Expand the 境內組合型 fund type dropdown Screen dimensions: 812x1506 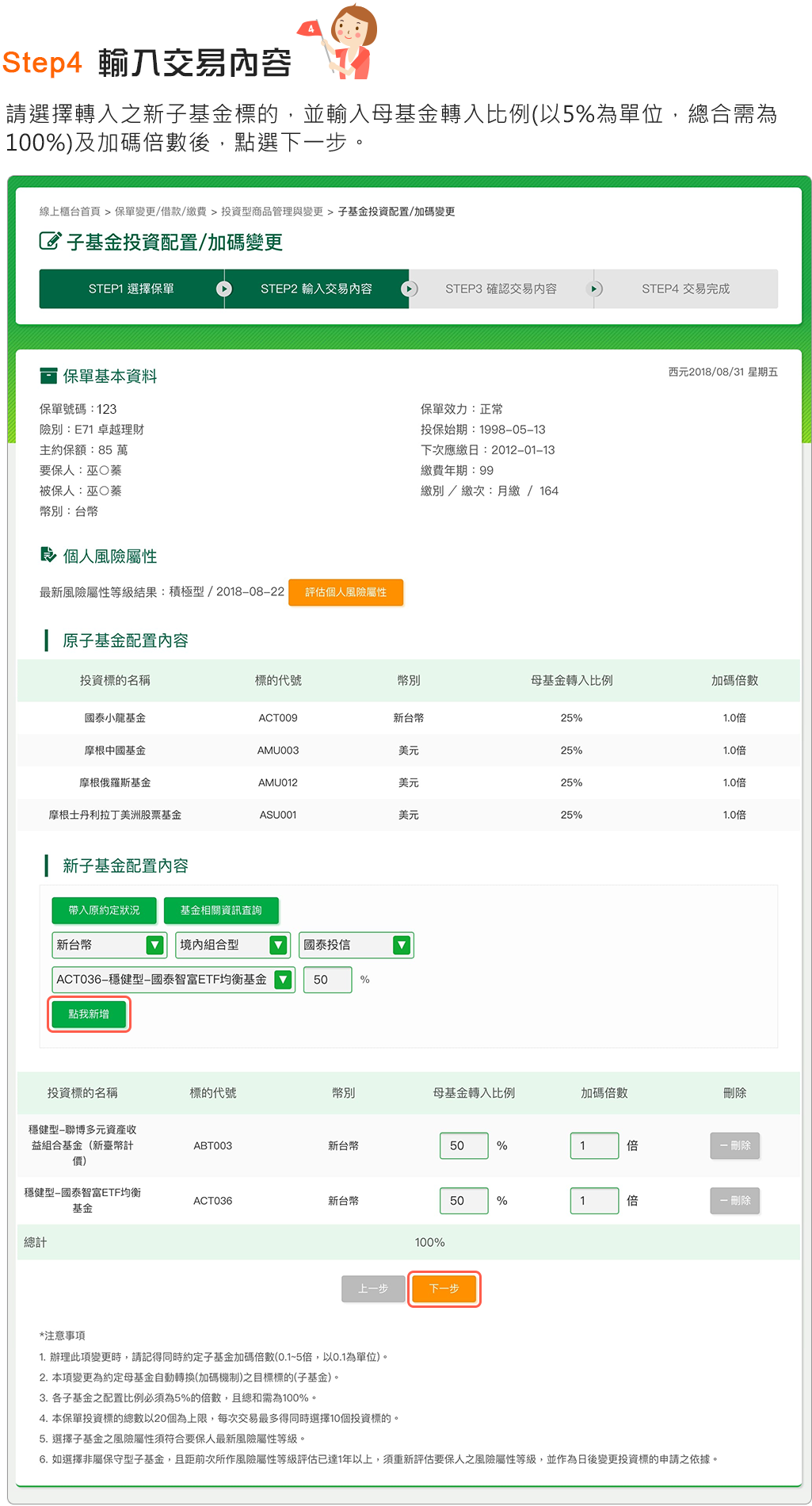pyautogui.click(x=232, y=945)
